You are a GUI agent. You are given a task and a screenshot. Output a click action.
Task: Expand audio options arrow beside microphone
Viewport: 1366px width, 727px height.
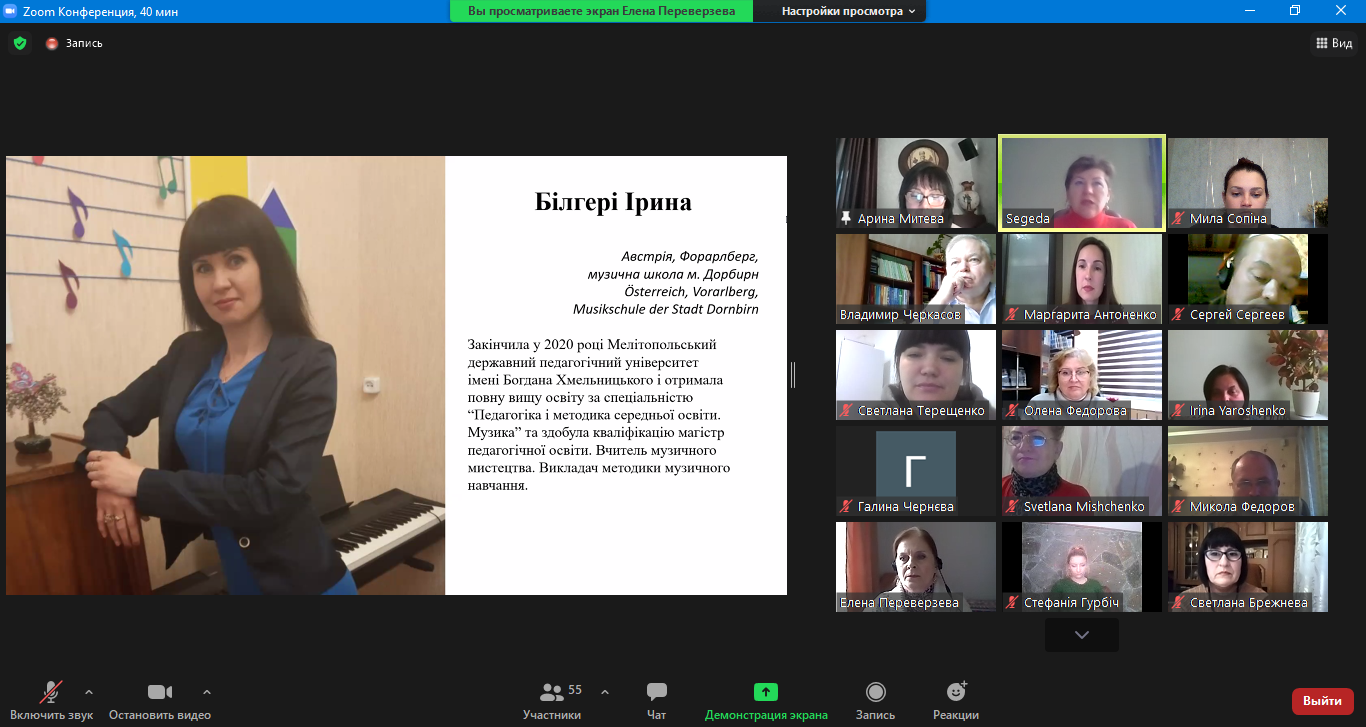pyautogui.click(x=89, y=691)
